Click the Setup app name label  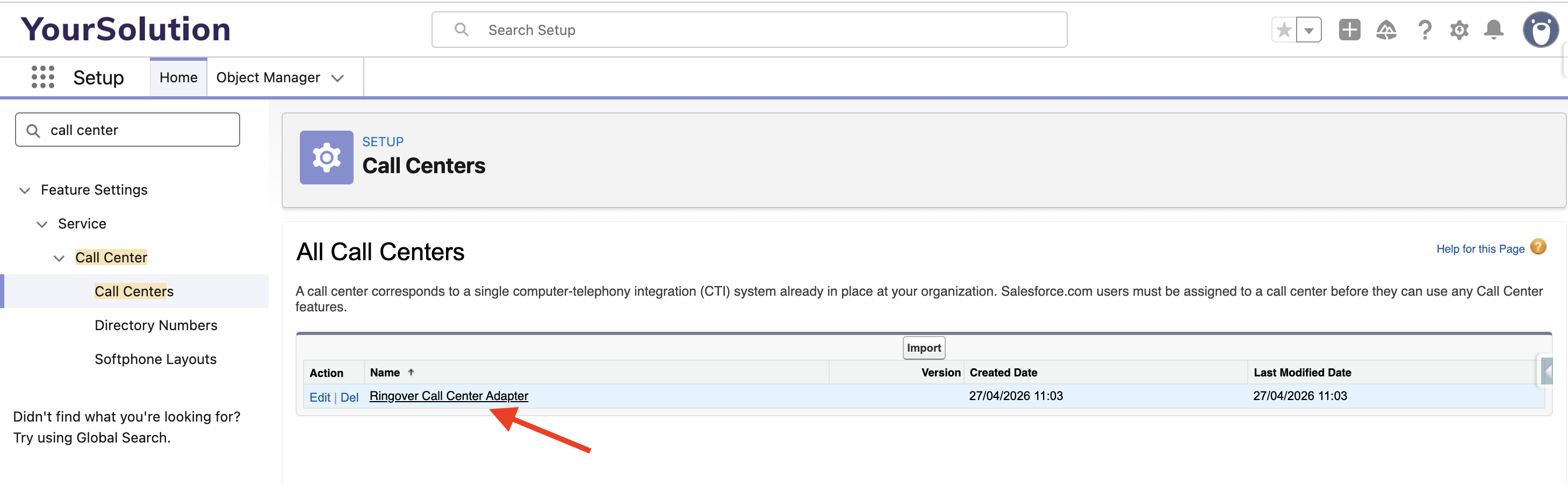coord(98,77)
